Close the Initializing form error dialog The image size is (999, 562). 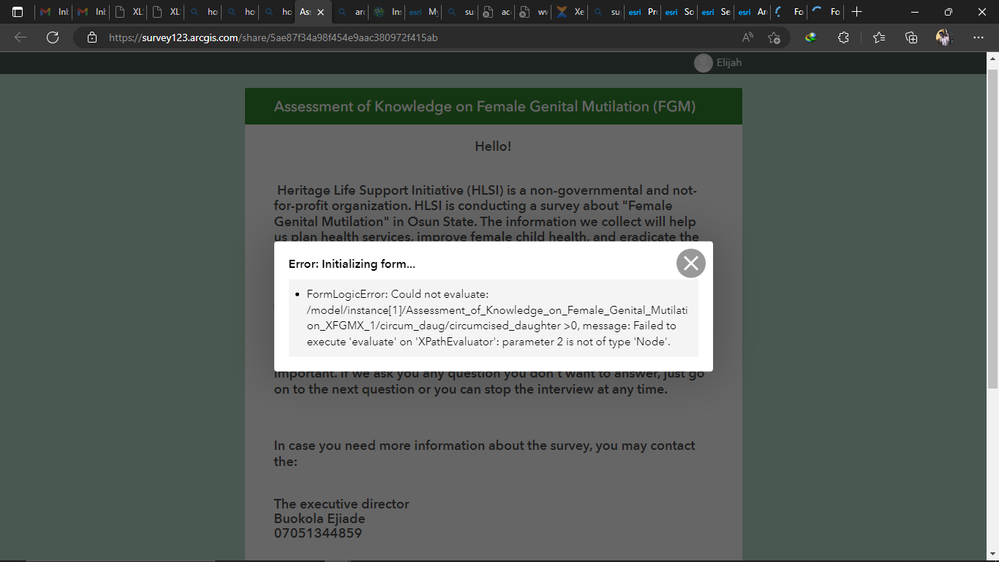pos(691,263)
